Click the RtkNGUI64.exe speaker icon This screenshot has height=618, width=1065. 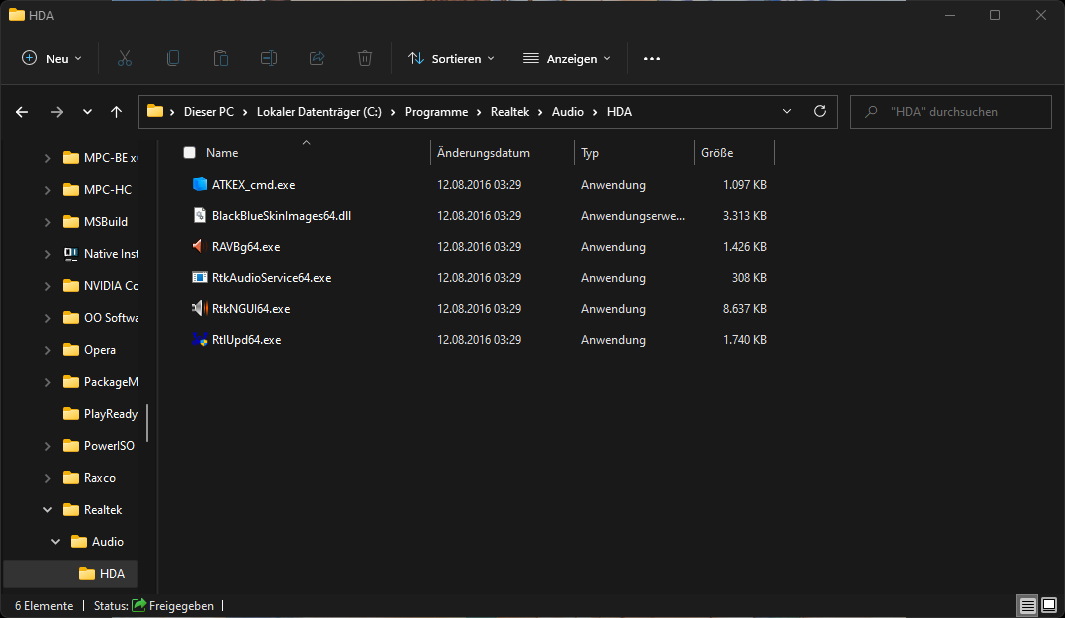click(x=200, y=308)
